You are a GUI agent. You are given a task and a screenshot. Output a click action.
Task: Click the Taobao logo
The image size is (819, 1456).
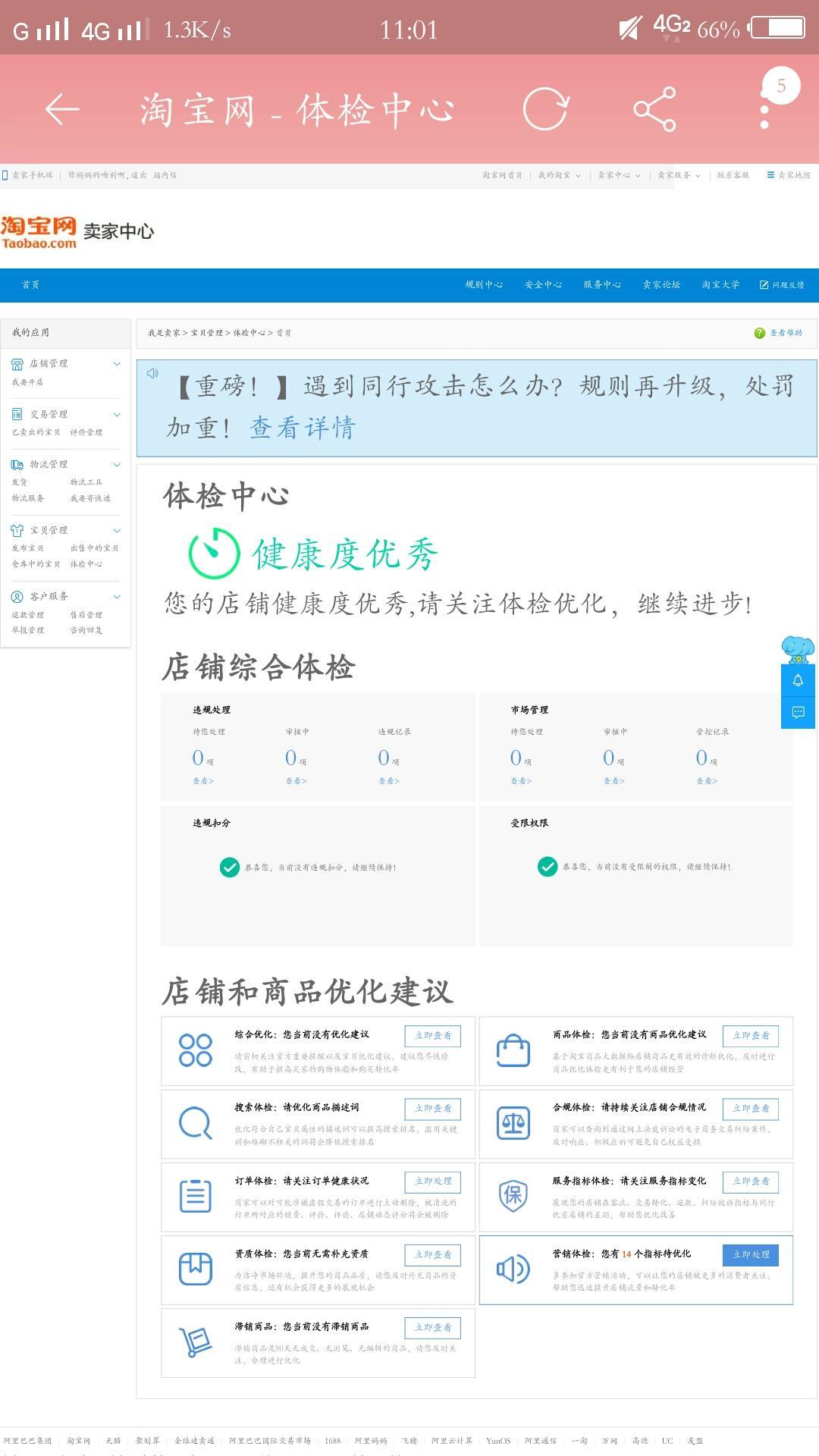[x=39, y=232]
